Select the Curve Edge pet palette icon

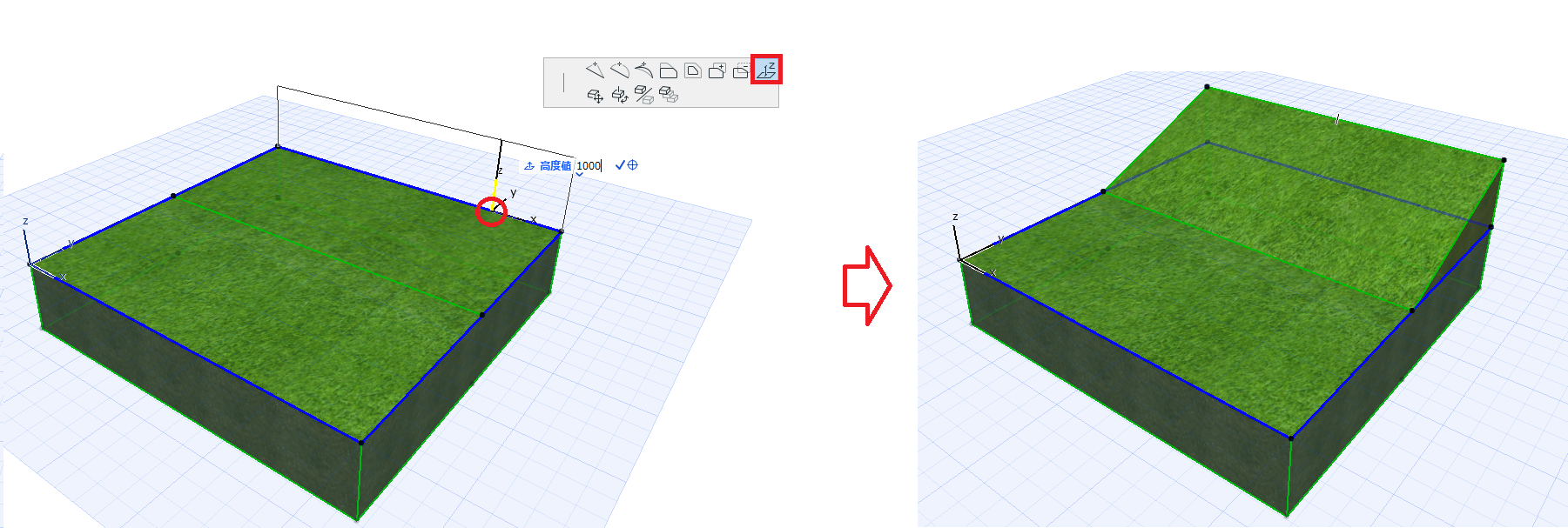620,70
